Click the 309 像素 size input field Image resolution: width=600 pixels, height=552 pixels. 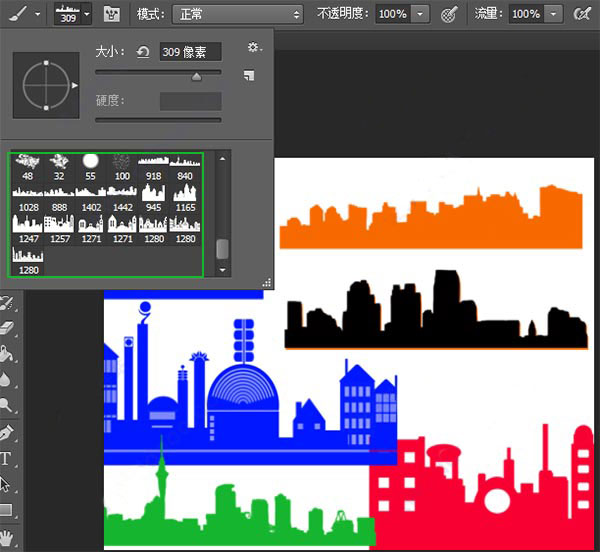(190, 51)
